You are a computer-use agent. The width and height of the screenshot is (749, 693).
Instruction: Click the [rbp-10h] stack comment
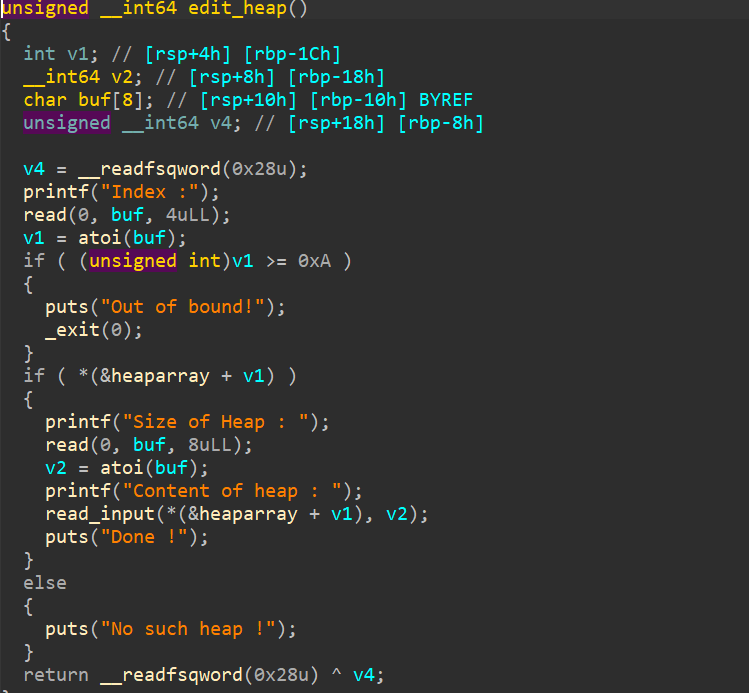pos(358,100)
